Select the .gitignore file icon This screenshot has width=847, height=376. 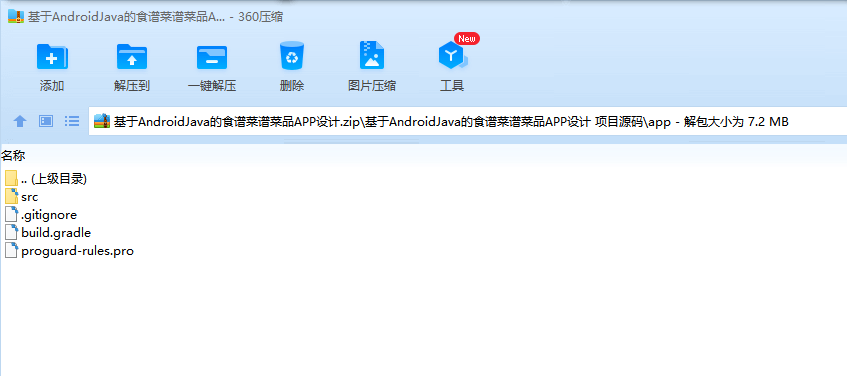pyautogui.click(x=11, y=214)
